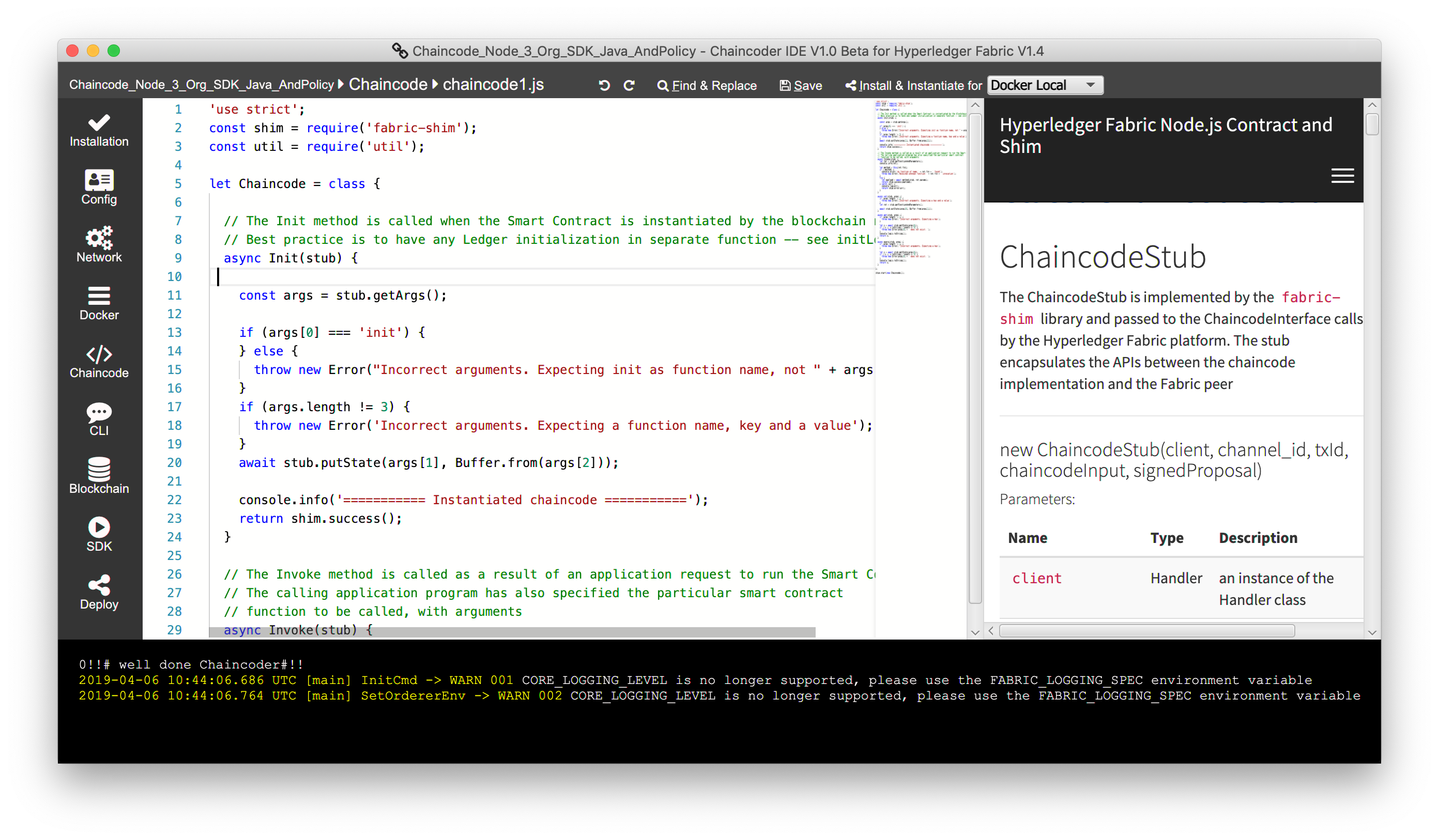Click Install & Instantiate for button
The image size is (1439, 840).
click(x=913, y=86)
